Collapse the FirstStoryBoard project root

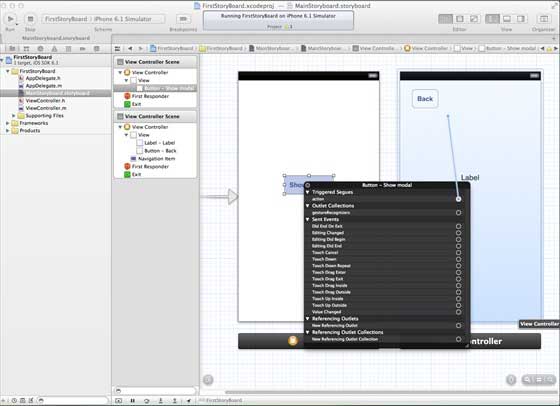coord(2,60)
